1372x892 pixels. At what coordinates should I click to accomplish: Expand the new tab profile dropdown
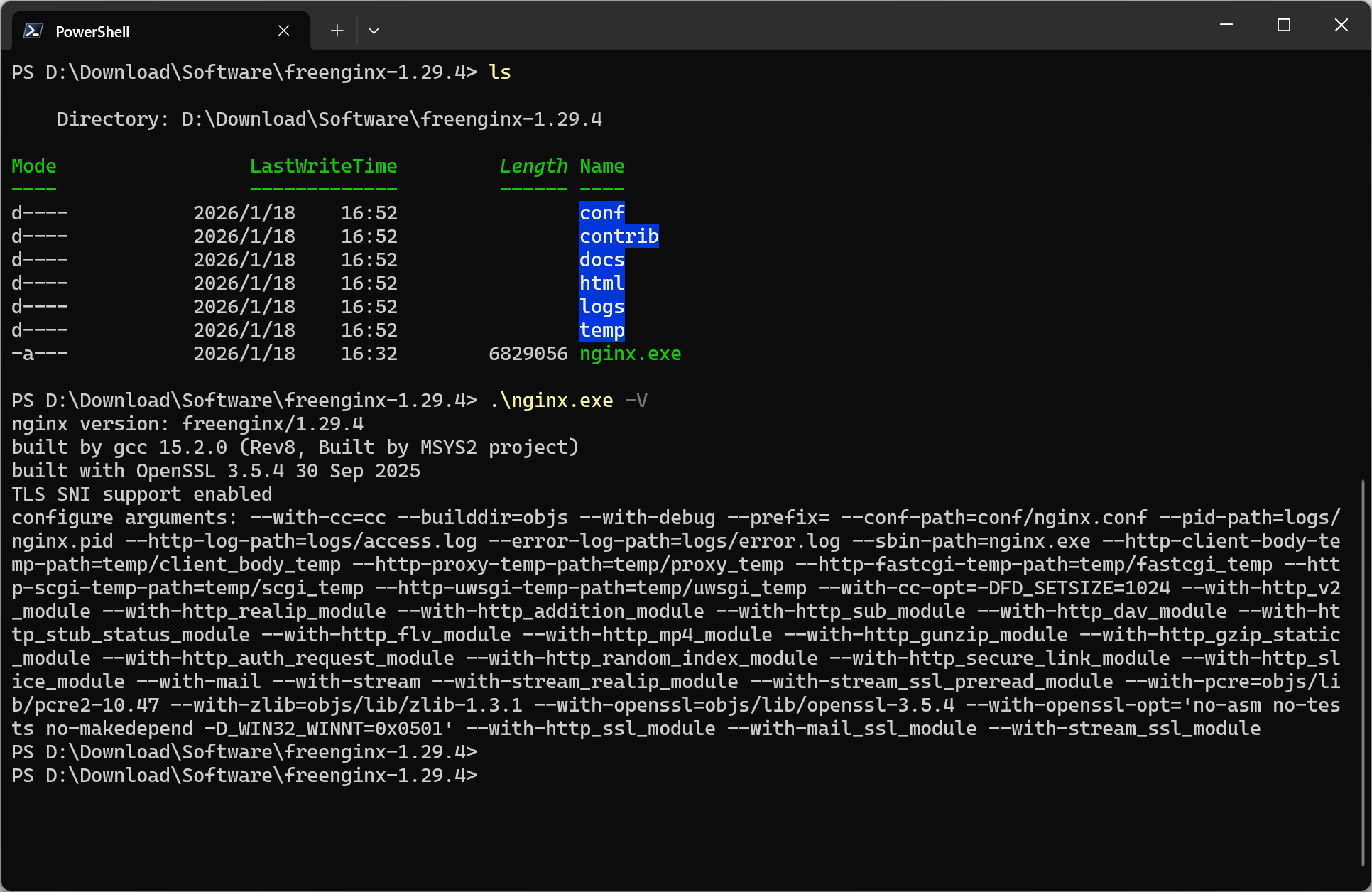(x=374, y=31)
